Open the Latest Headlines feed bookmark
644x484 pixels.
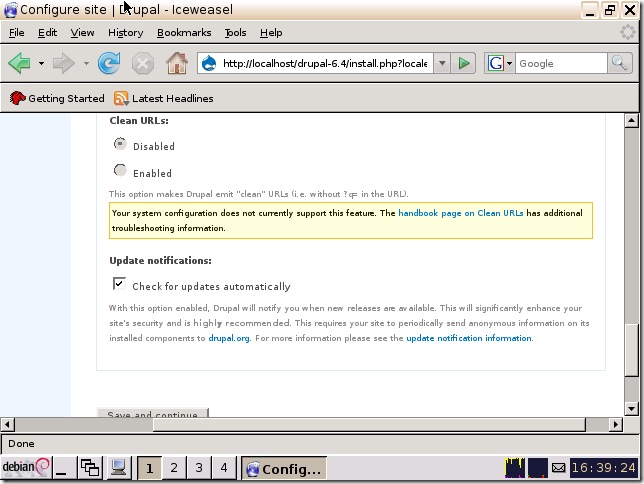coord(164,98)
